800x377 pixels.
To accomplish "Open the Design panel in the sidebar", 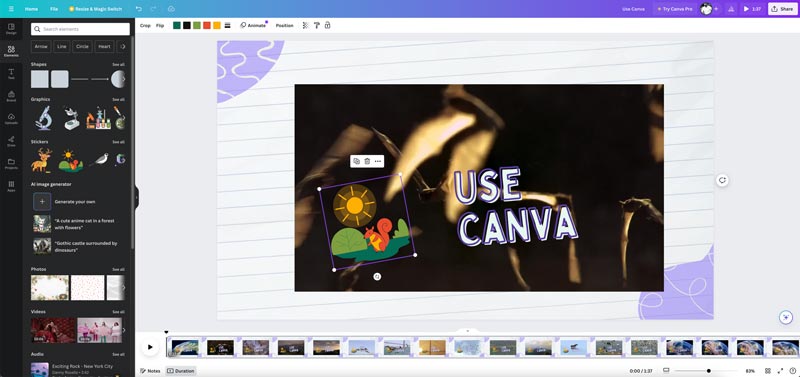I will pos(11,29).
